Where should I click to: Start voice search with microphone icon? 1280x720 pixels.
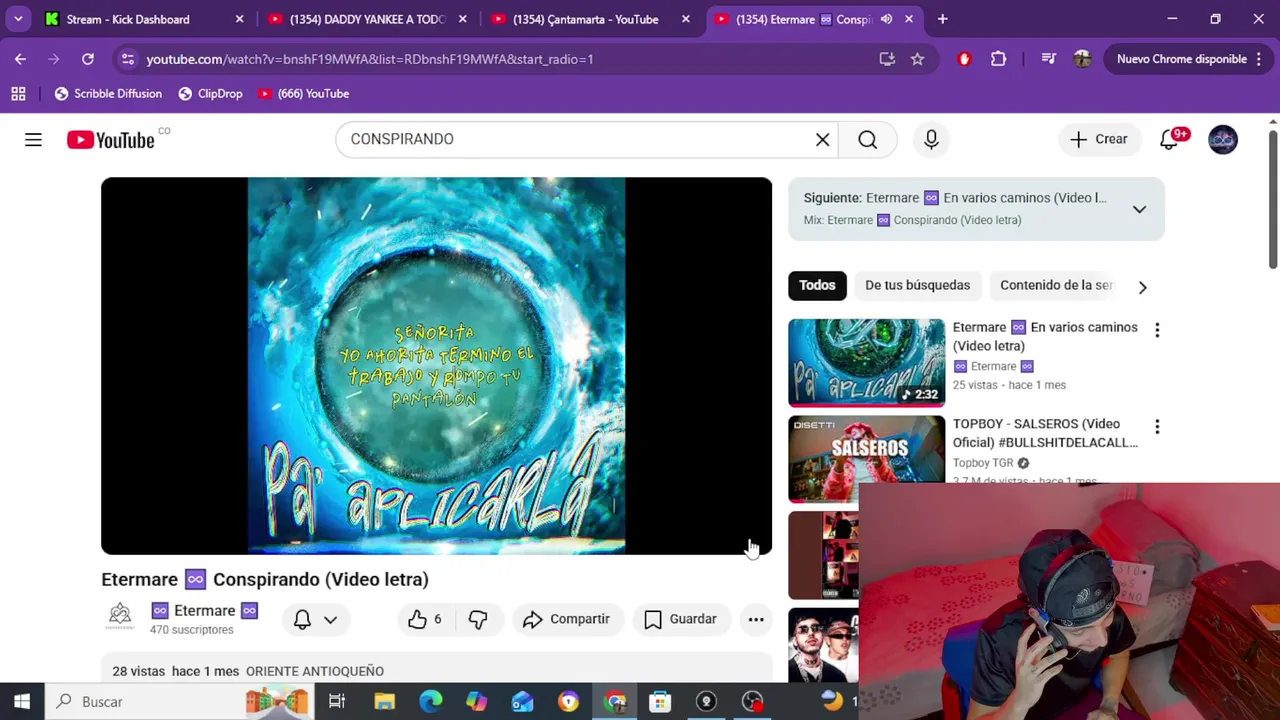pyautogui.click(x=931, y=140)
